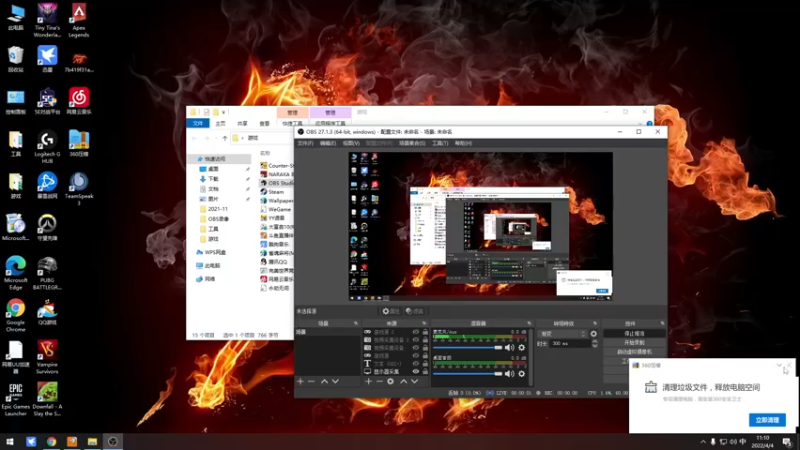800x450 pixels.
Task: Open OBS 视图(V) menu
Action: click(x=351, y=143)
